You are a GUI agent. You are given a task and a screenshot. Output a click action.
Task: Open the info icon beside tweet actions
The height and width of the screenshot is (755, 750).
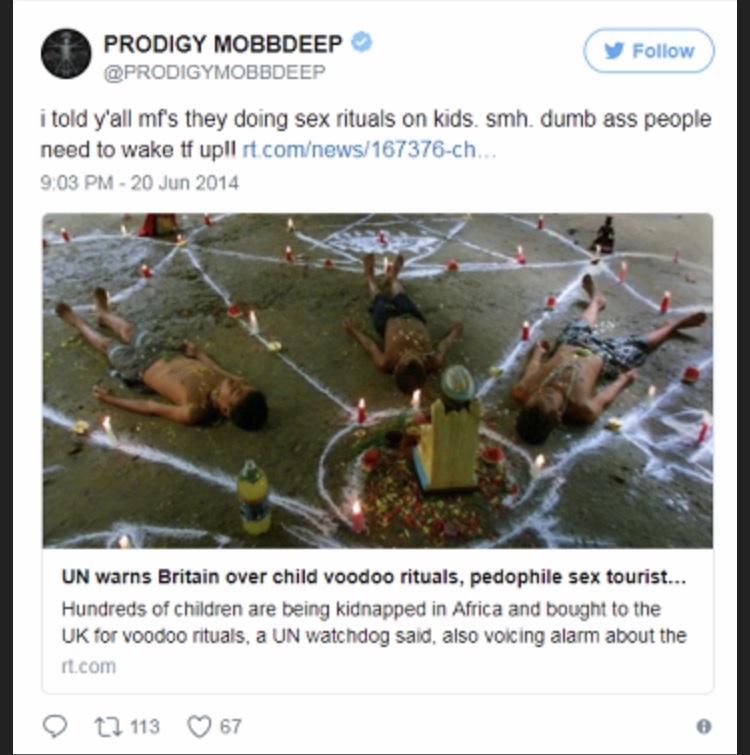click(x=704, y=727)
